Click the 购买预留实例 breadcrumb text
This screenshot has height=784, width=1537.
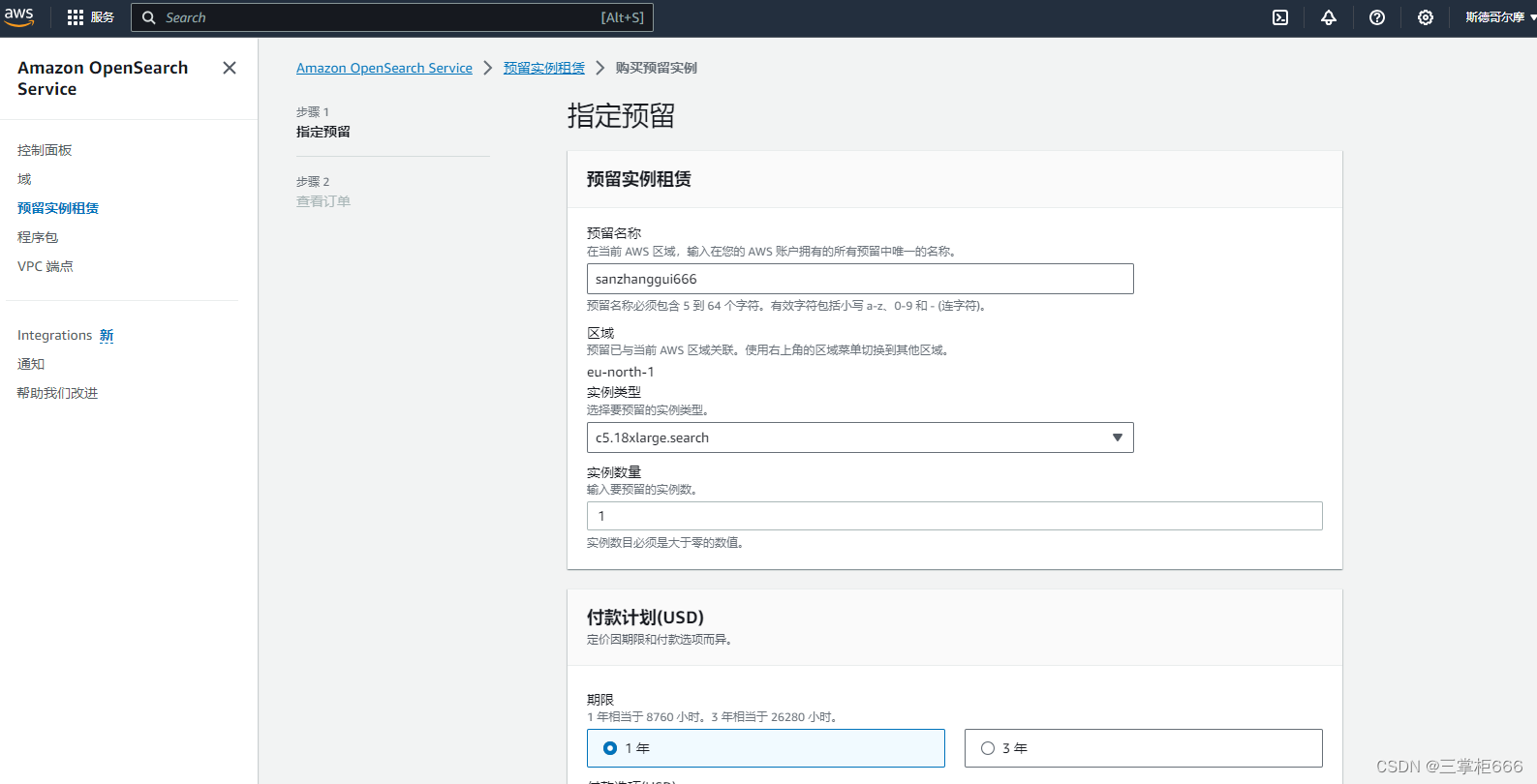pyautogui.click(x=657, y=68)
